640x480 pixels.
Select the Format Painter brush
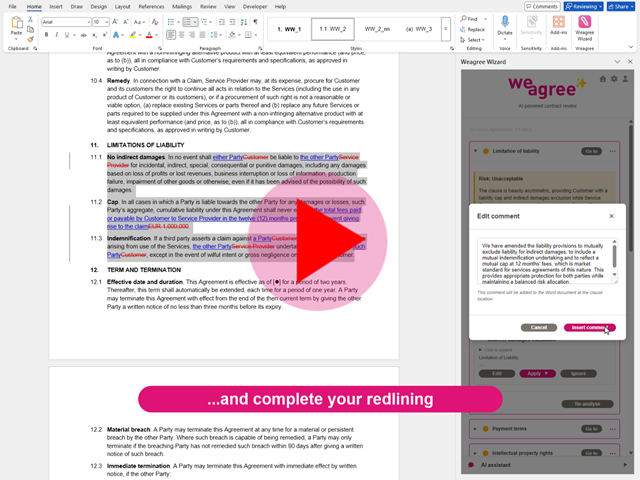coord(30,39)
